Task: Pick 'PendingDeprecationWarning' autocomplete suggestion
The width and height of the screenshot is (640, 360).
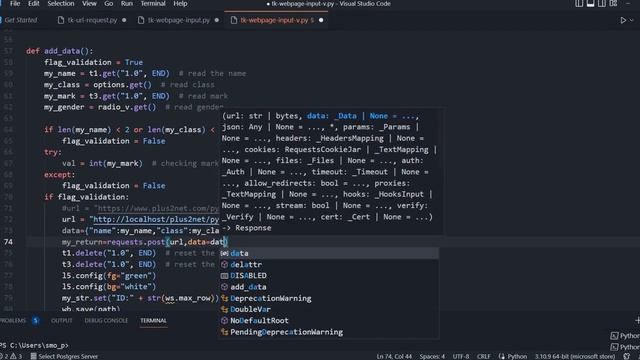Action: [329, 332]
